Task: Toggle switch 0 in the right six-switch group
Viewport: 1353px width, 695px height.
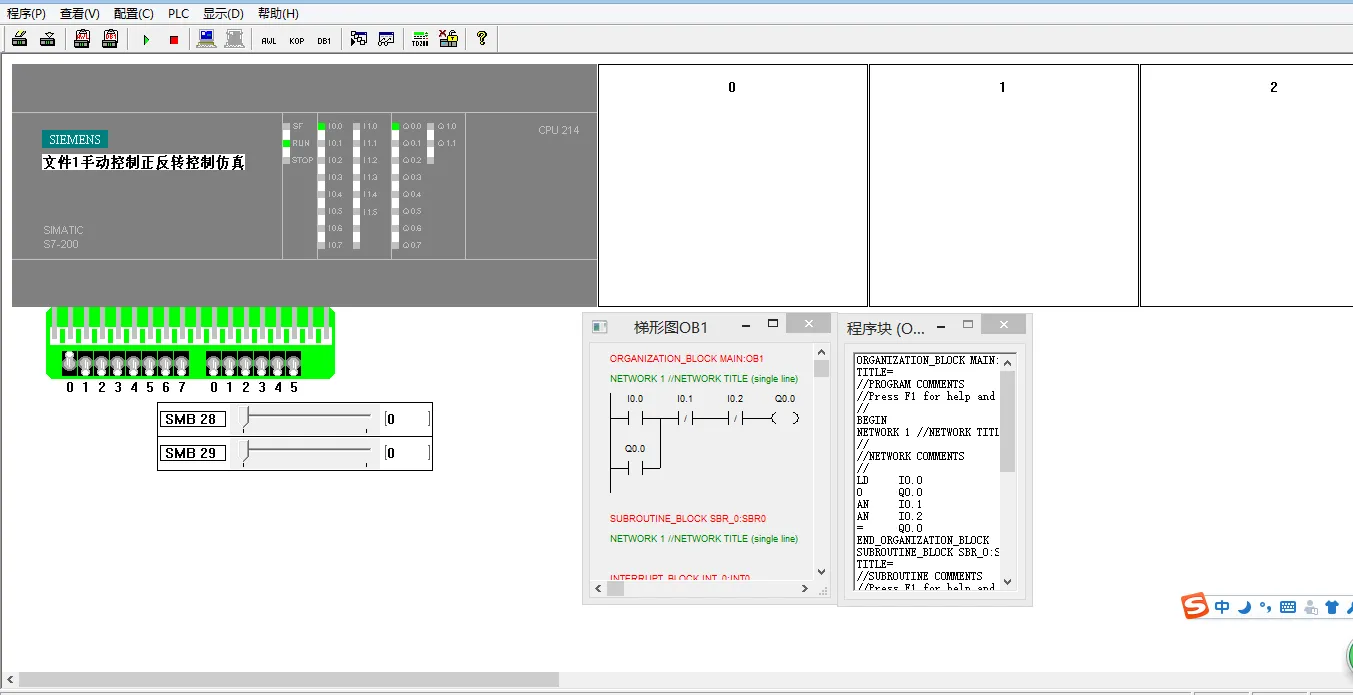Action: [214, 363]
